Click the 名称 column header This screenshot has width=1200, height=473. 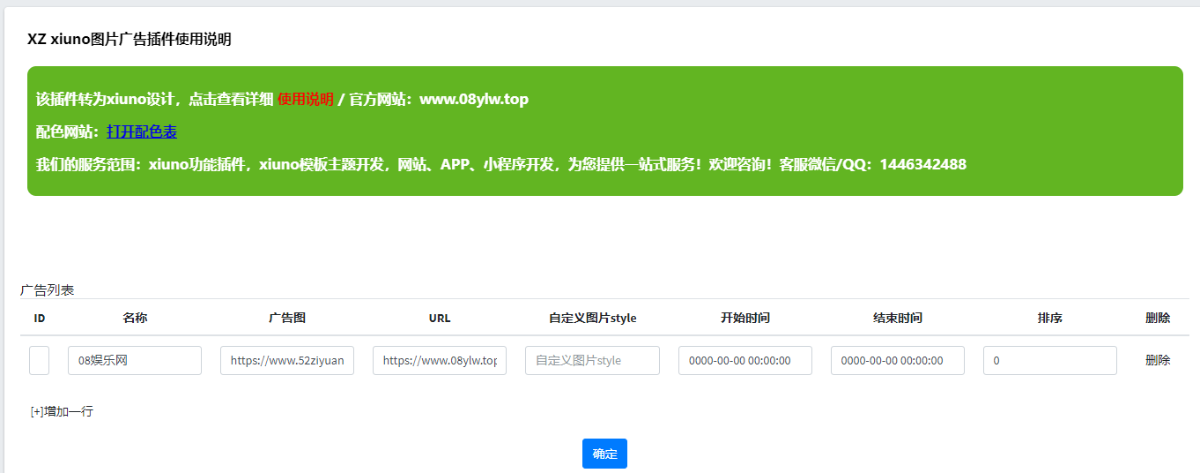[135, 318]
